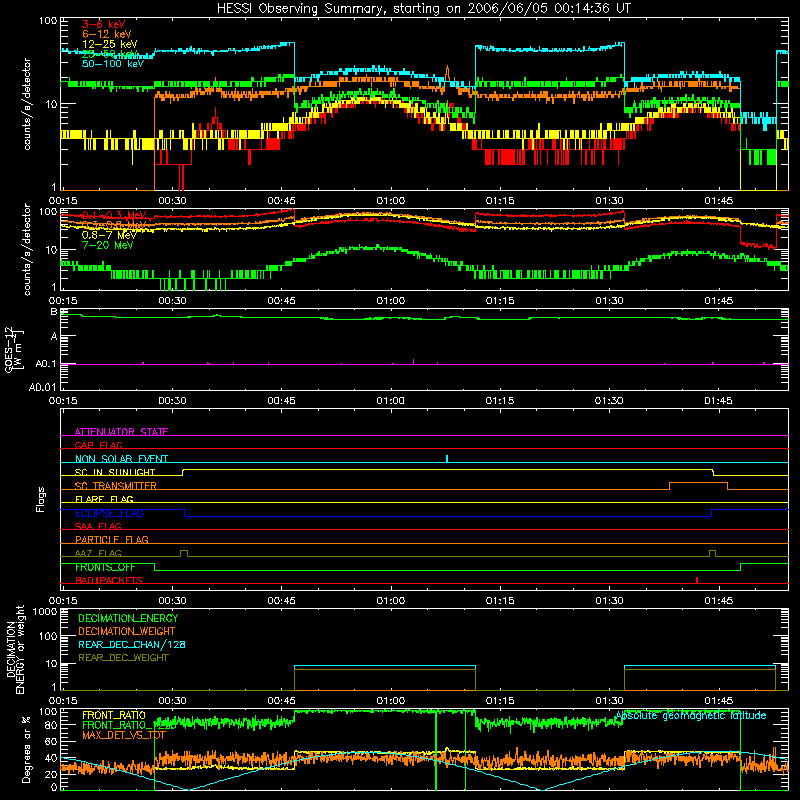Click the red BAD_PACKETS tick marker
The image size is (800, 800).
tap(697, 580)
